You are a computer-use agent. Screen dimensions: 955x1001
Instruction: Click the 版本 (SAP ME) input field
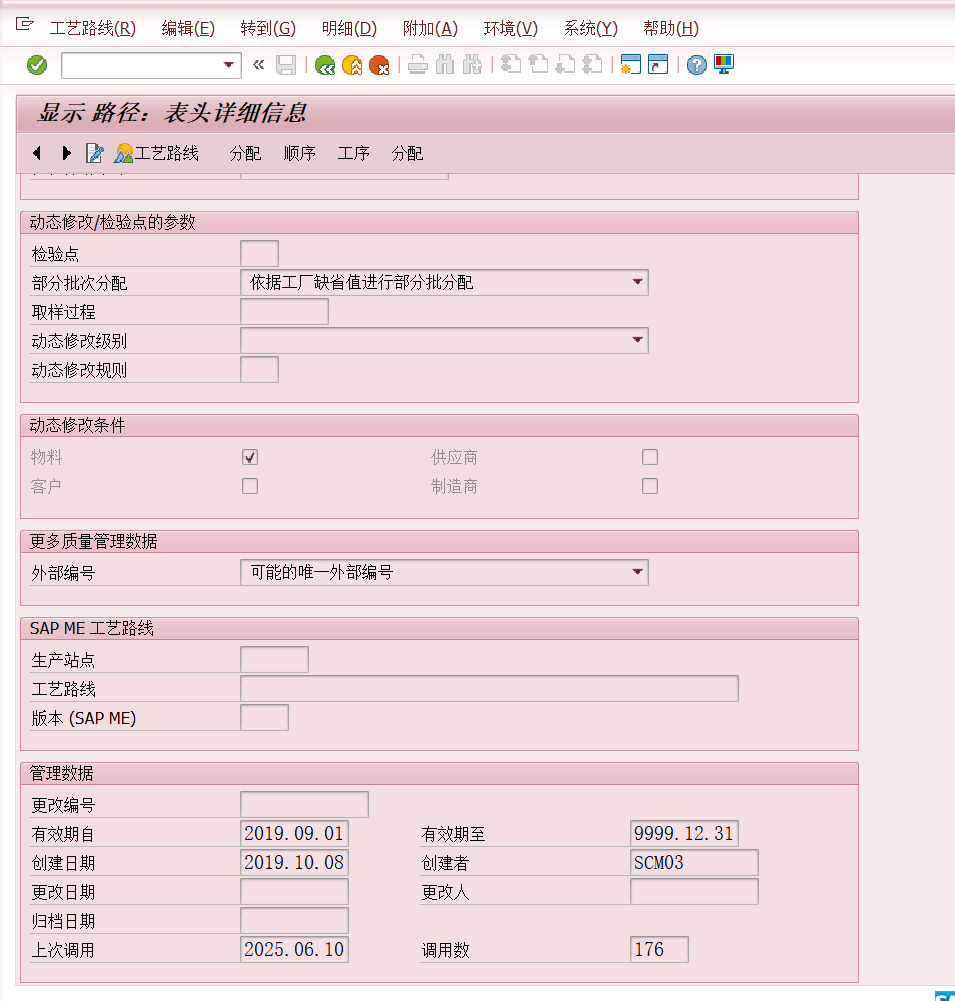click(264, 718)
